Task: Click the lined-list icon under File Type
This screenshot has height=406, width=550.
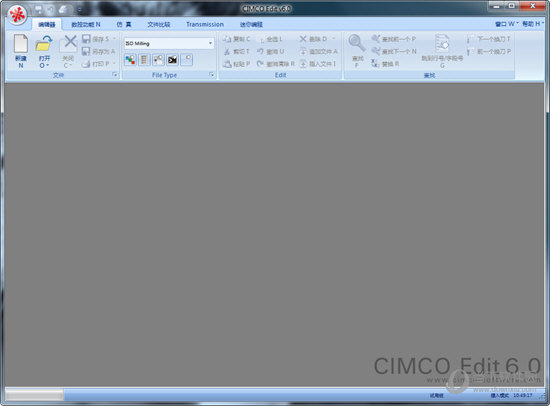Action: [144, 60]
